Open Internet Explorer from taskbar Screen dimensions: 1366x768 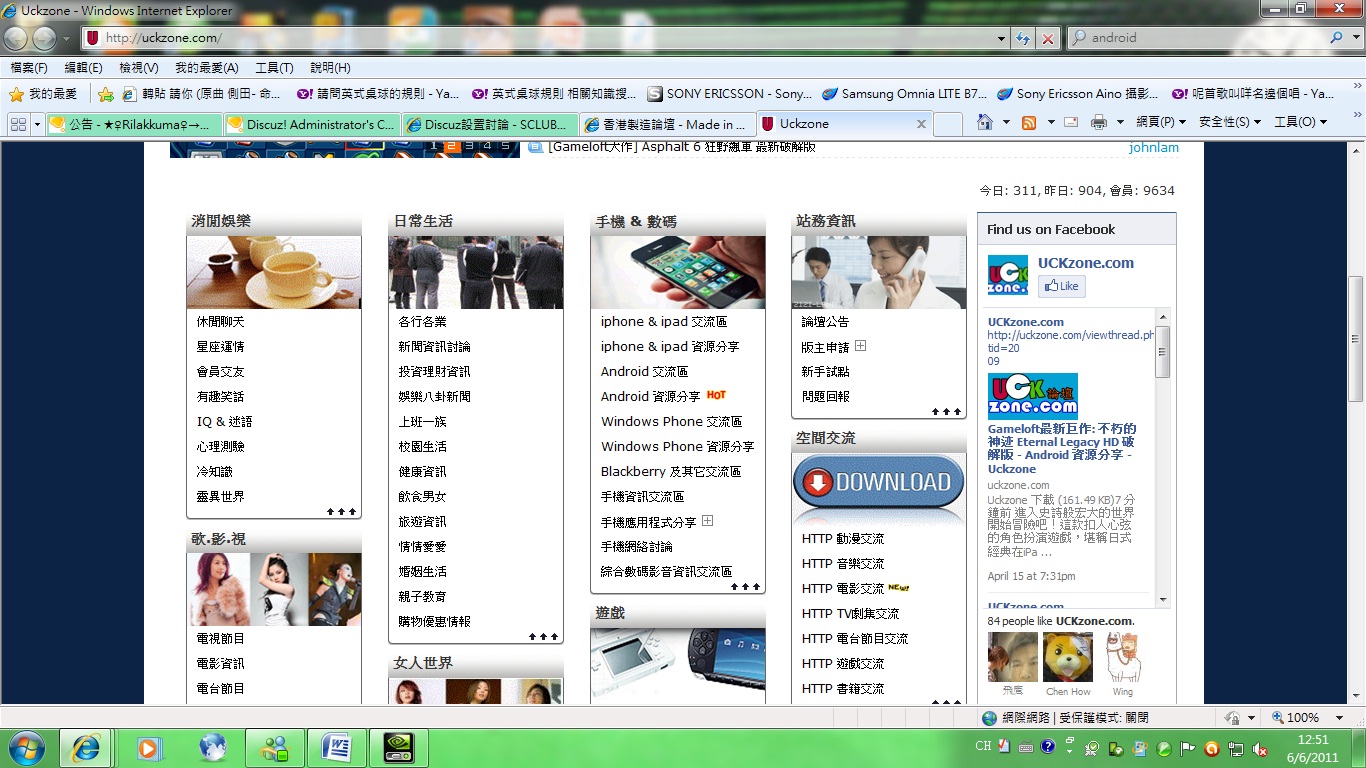click(x=85, y=748)
